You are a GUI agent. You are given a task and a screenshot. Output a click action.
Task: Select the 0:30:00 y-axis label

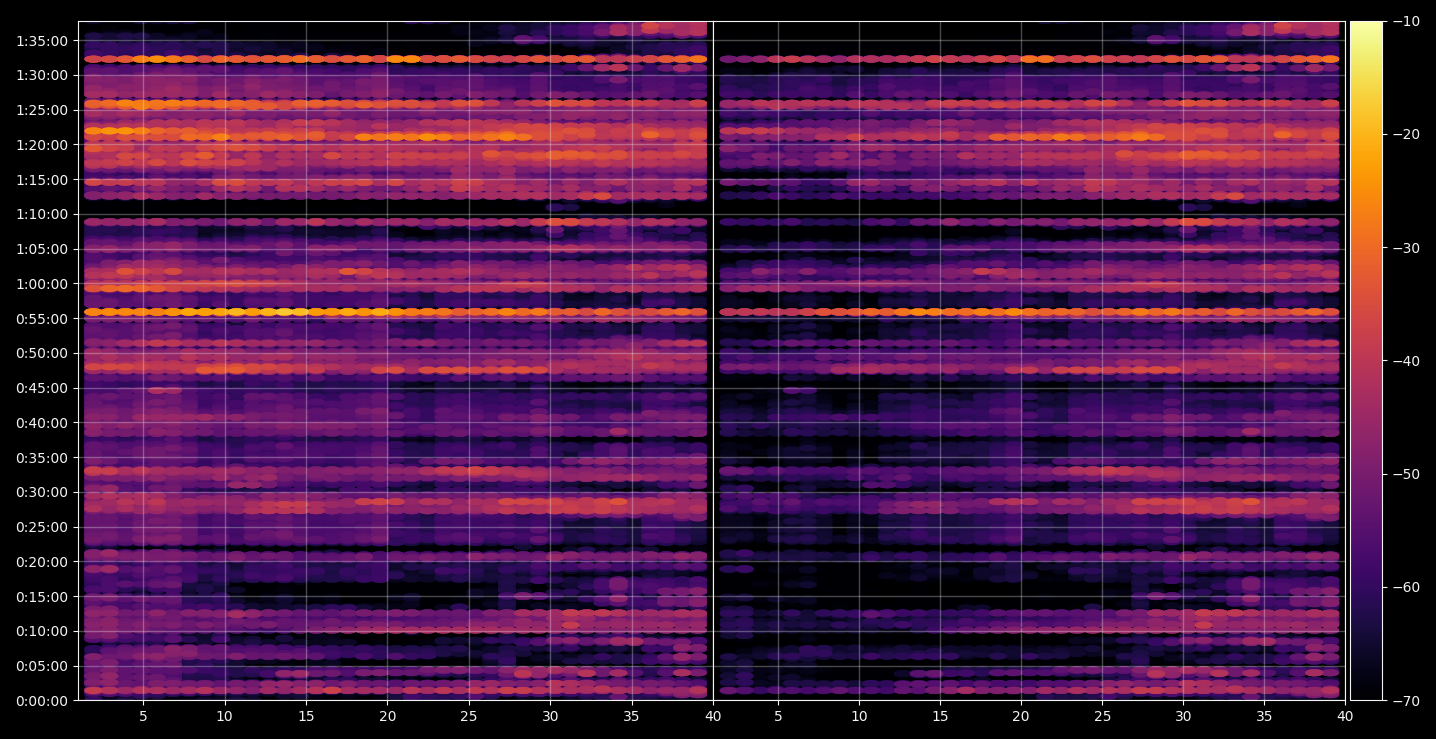click(x=42, y=492)
